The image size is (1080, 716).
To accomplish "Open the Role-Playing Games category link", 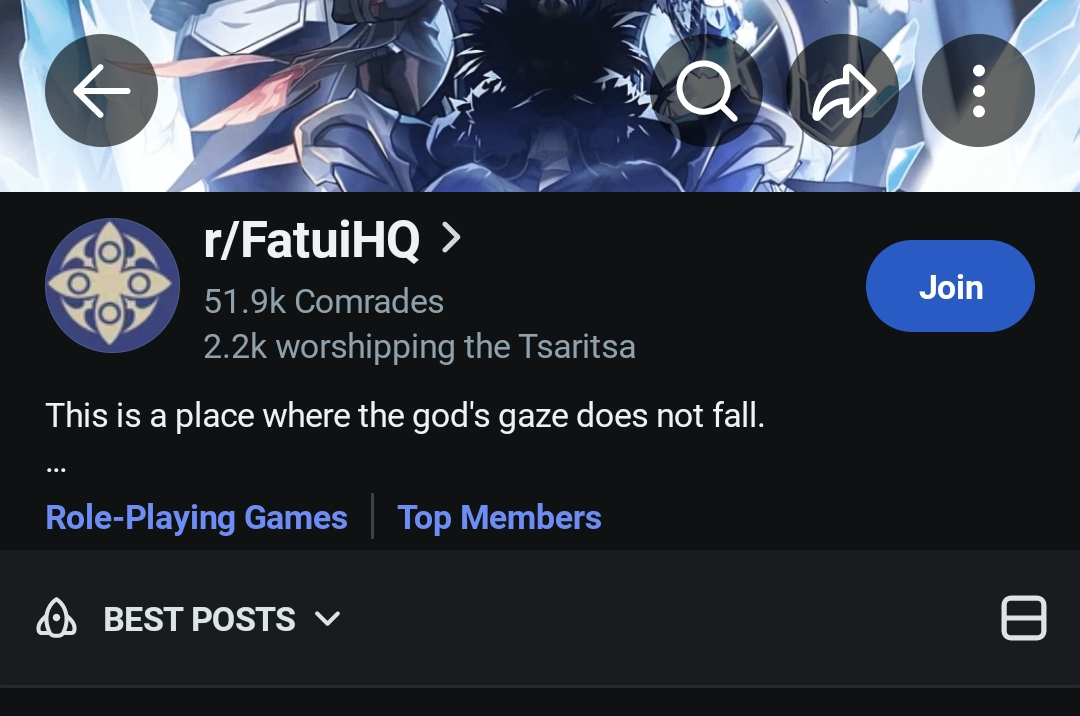I will pos(196,517).
